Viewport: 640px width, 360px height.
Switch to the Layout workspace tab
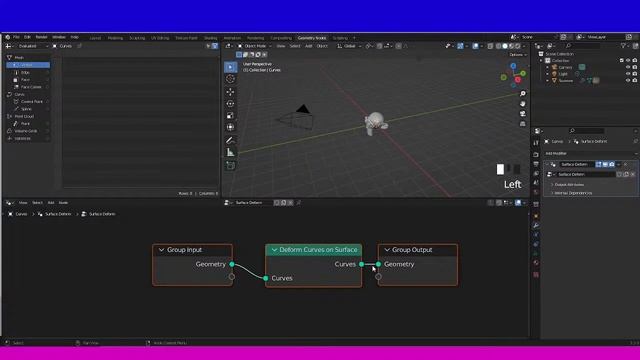(95, 38)
